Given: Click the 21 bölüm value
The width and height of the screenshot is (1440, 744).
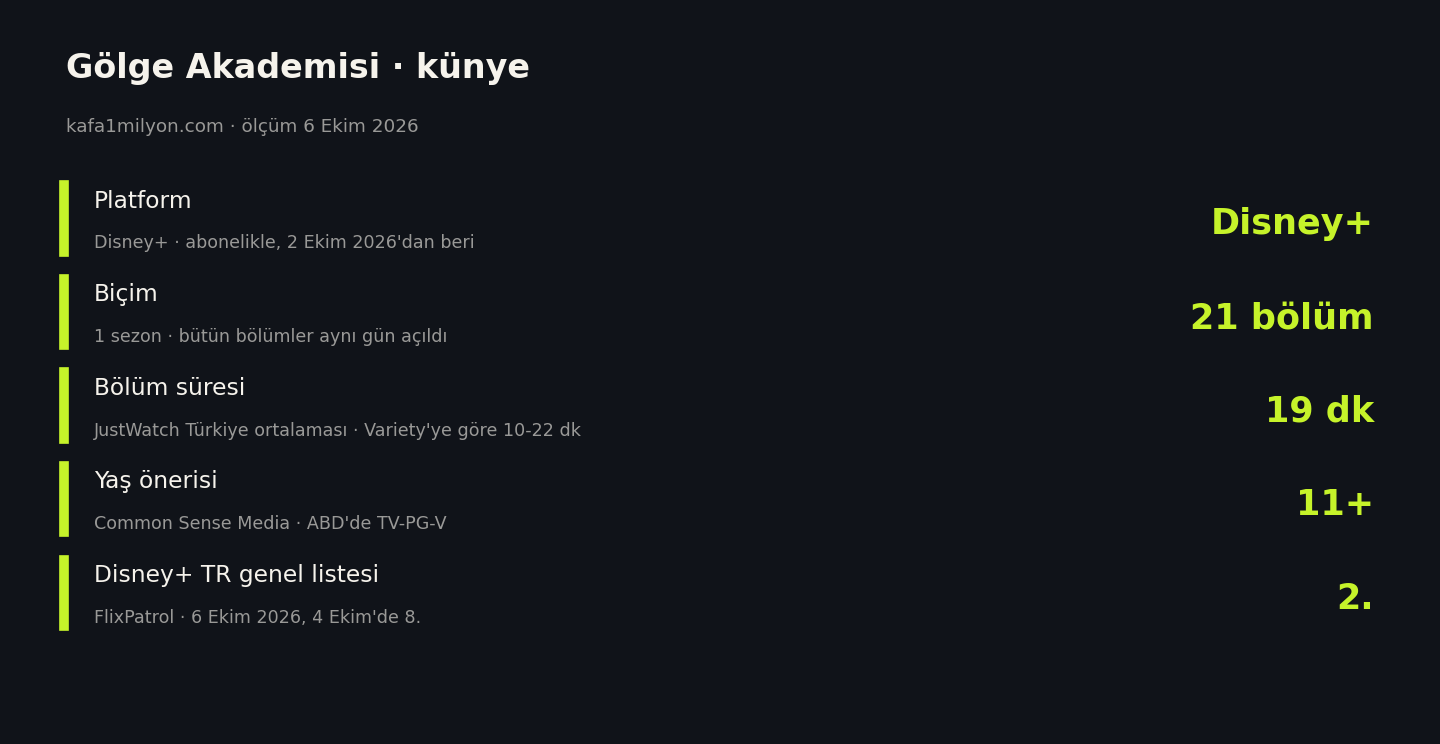Looking at the screenshot, I should (x=1281, y=318).
